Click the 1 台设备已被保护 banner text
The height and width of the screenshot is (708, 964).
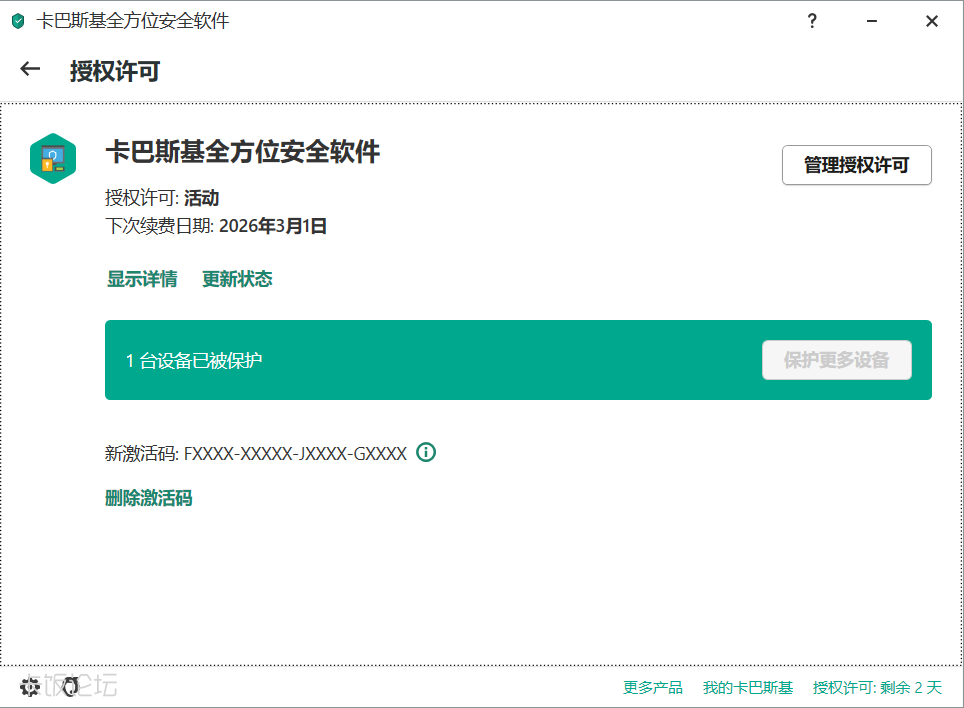pos(194,360)
